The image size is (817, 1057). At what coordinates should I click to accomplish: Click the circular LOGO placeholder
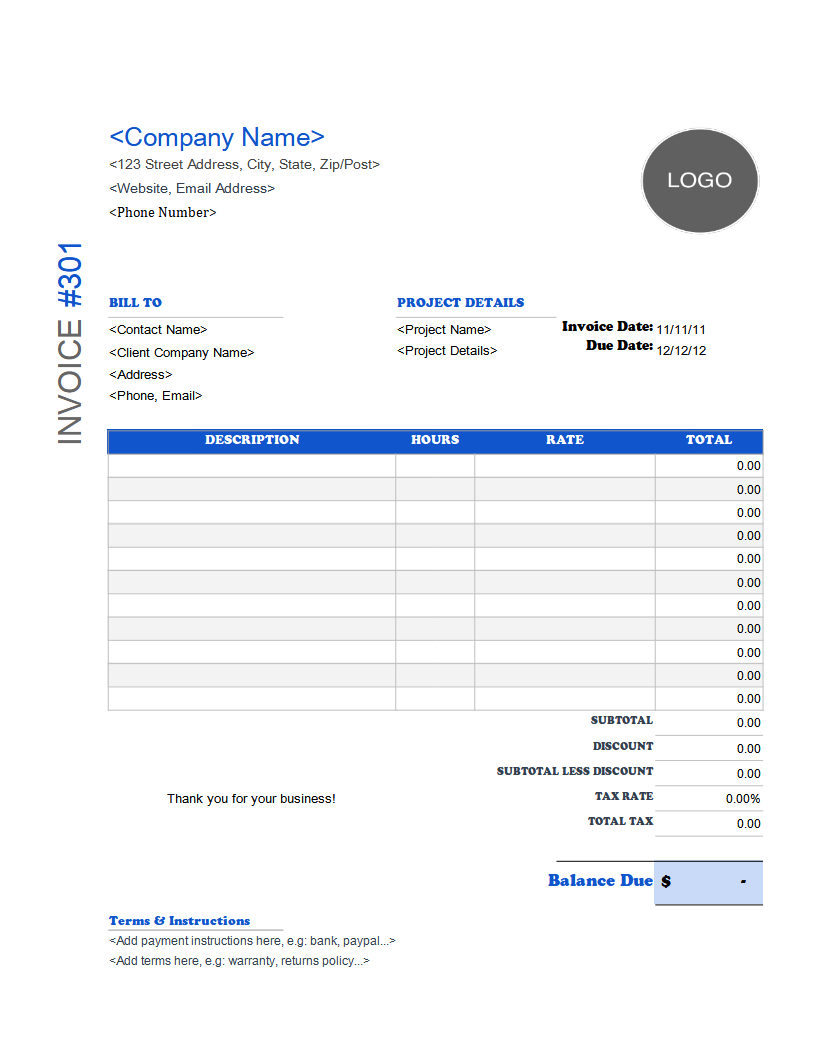(700, 181)
